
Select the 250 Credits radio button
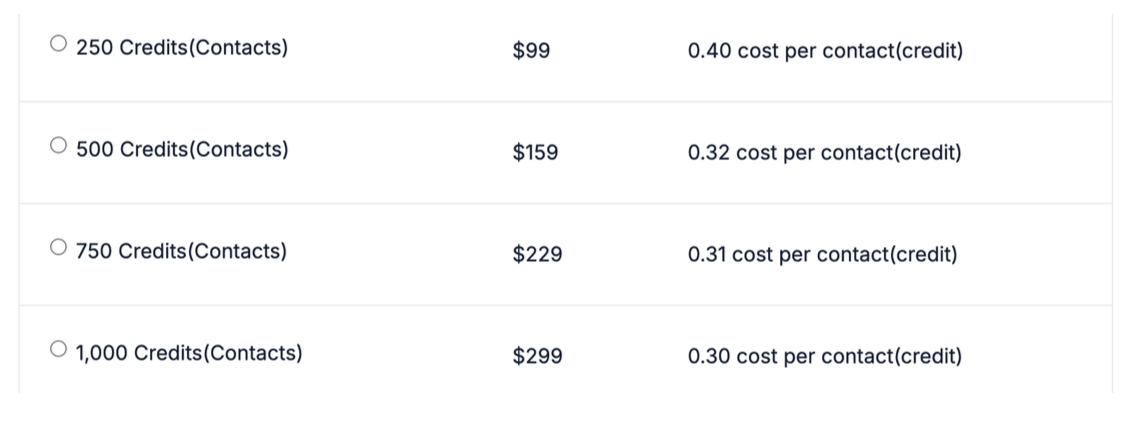tap(59, 45)
